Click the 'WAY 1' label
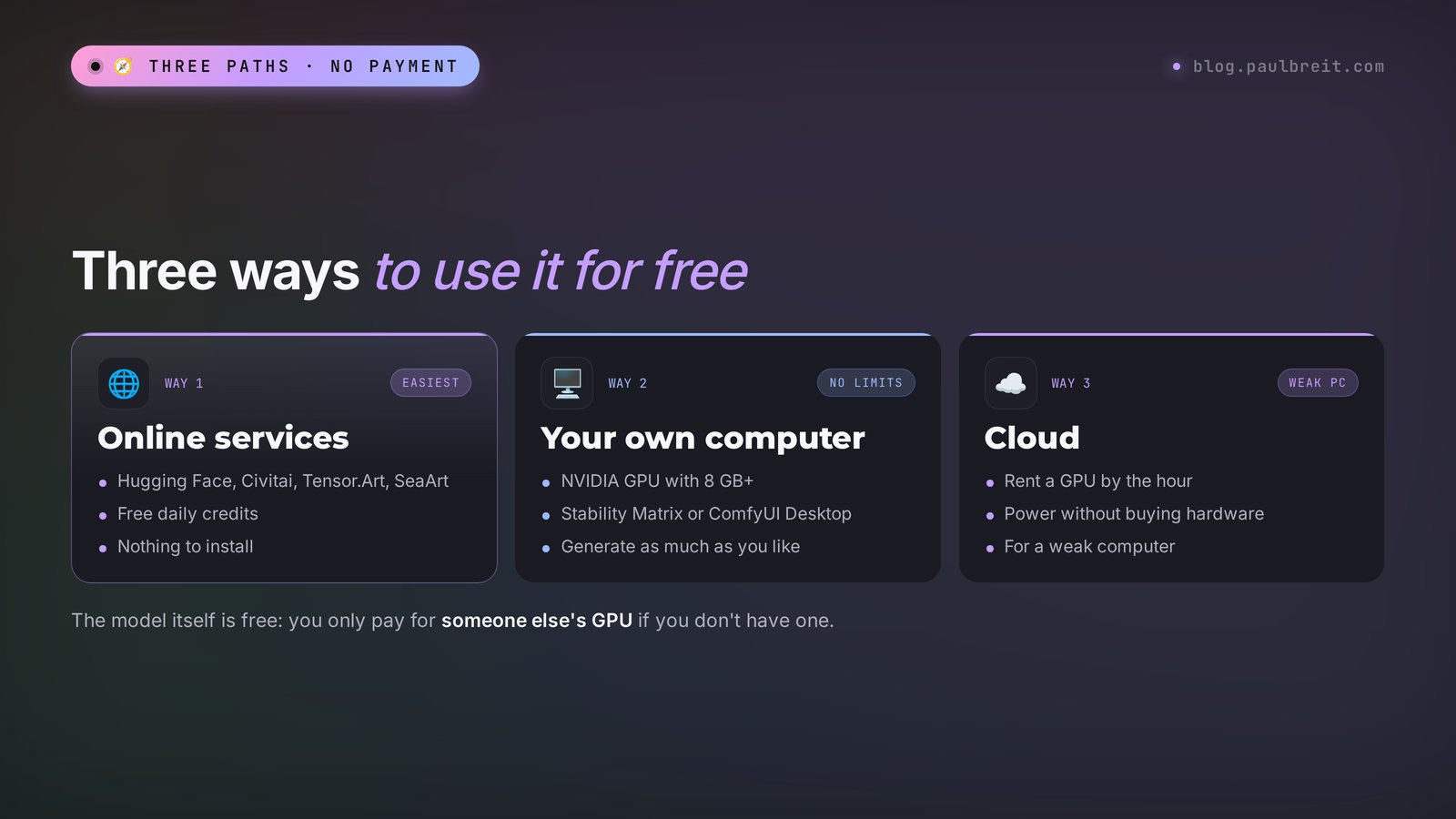Viewport: 1456px width, 819px height. 184,383
